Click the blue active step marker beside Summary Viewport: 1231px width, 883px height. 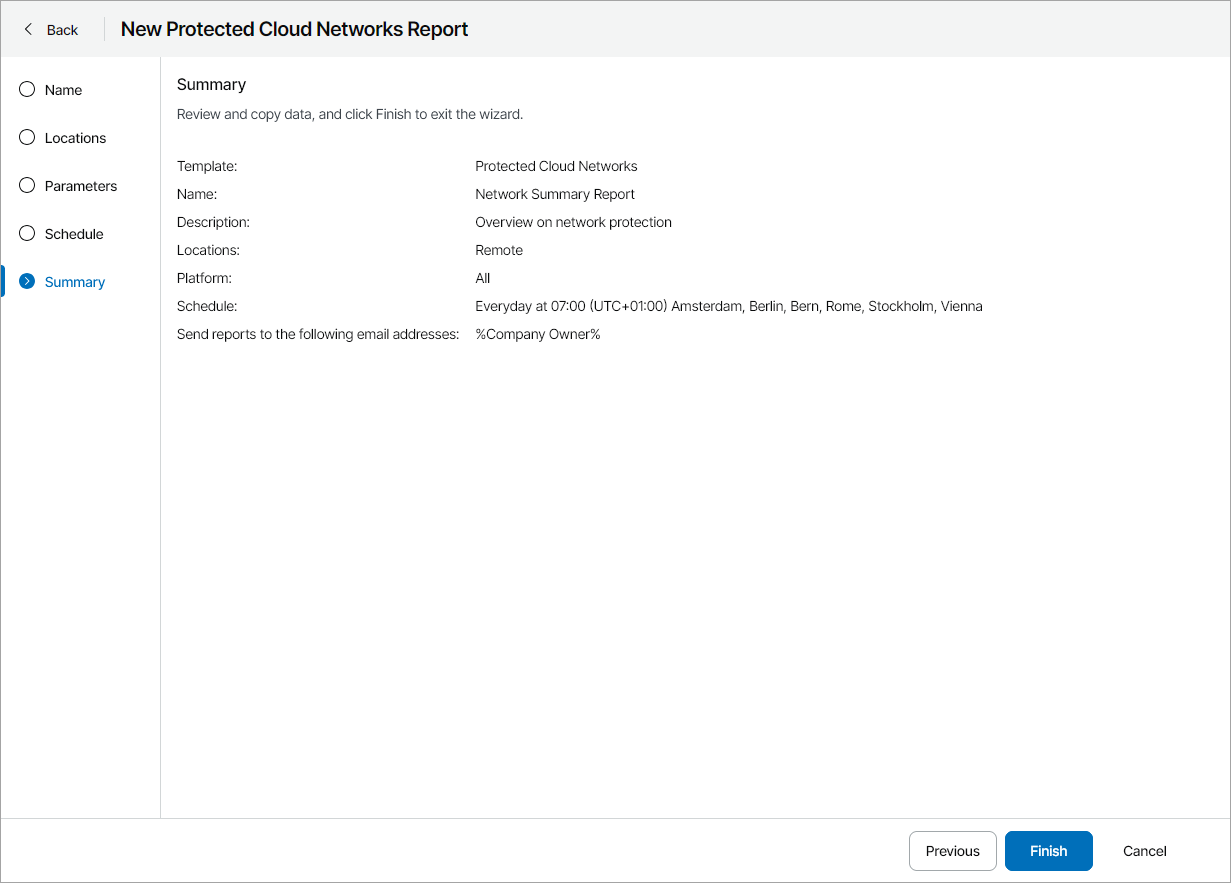[3, 281]
